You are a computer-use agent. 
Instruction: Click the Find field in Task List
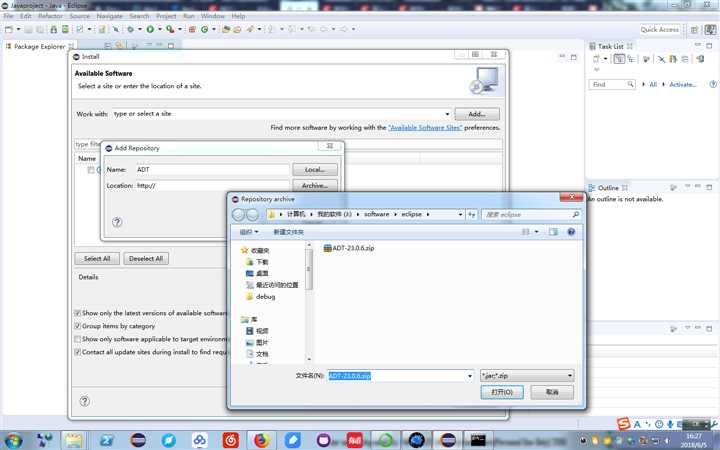tap(612, 84)
